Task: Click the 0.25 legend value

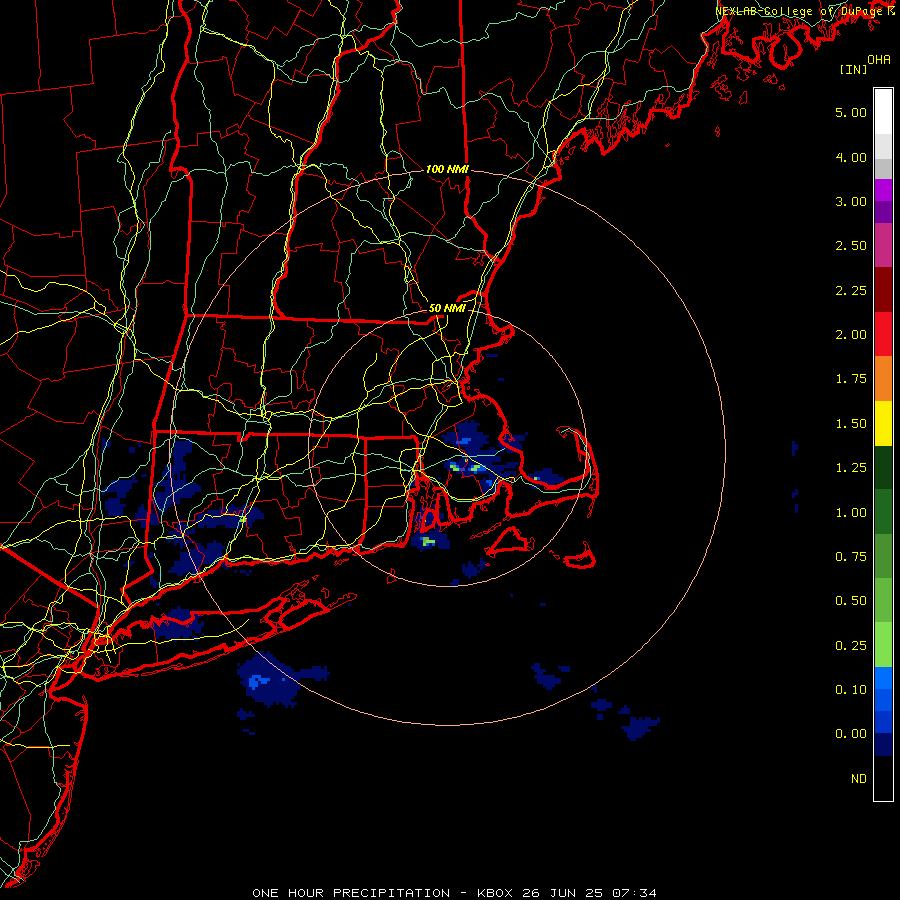Action: pyautogui.click(x=851, y=646)
